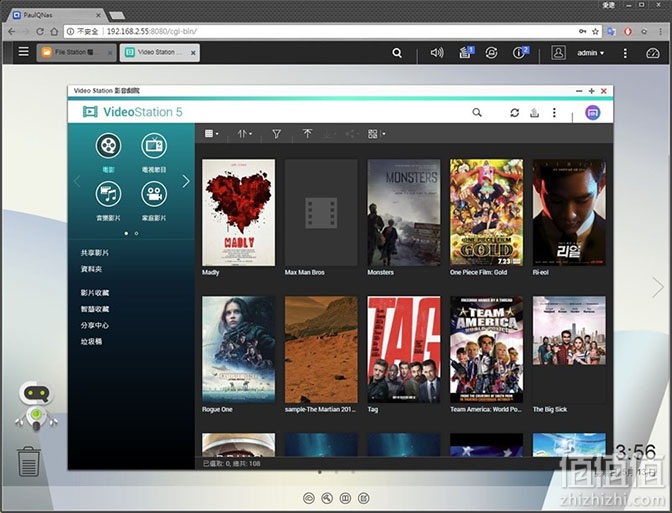Open the Monsters movie poster
Viewport: 672px width, 513px height.
(404, 213)
